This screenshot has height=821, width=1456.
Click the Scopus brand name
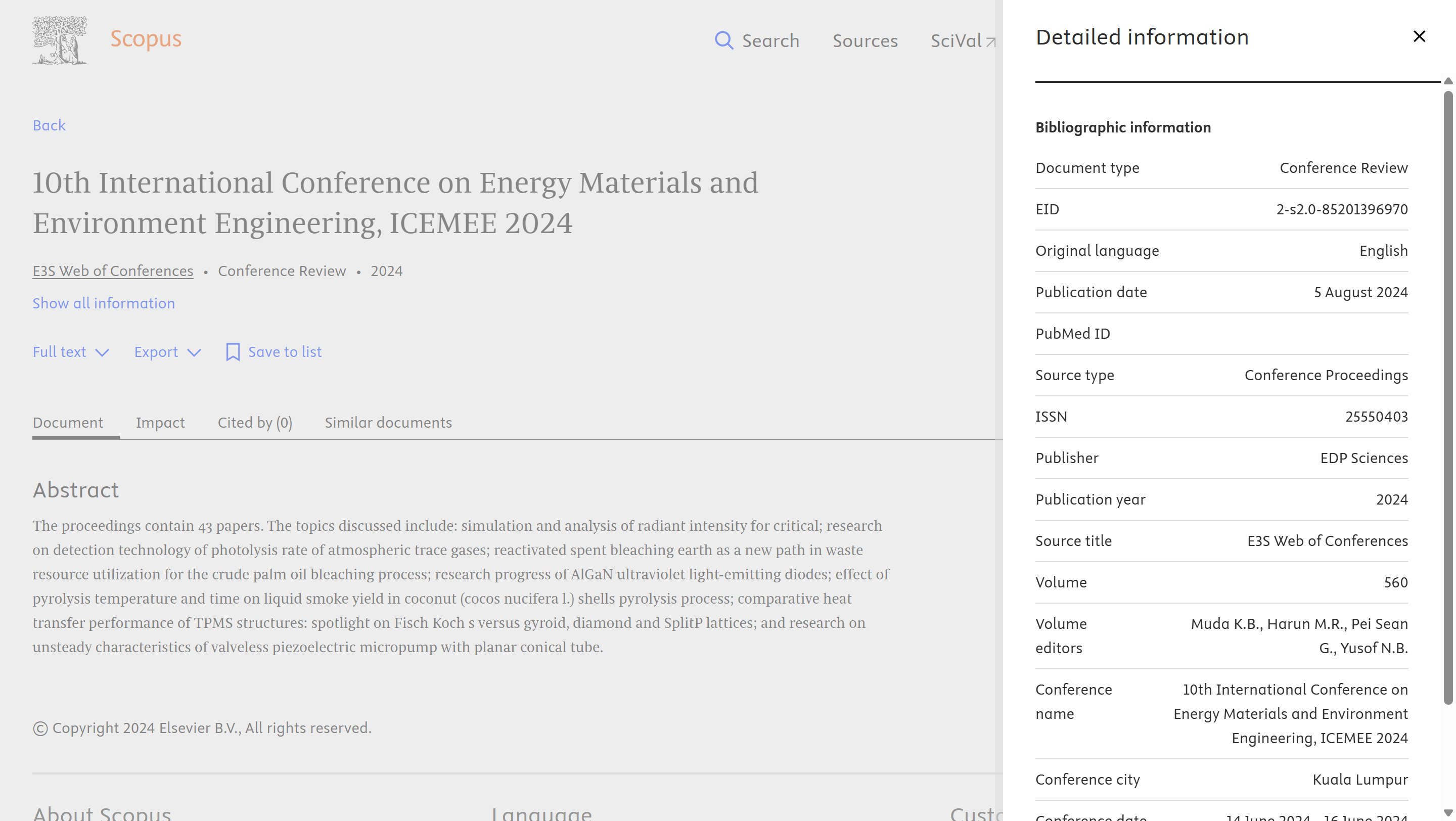[146, 38]
